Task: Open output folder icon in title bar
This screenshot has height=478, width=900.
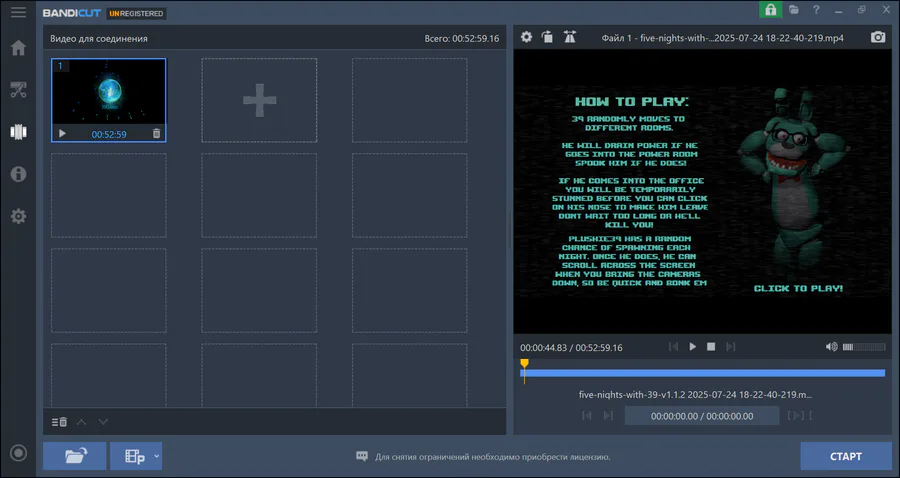Action: click(794, 10)
